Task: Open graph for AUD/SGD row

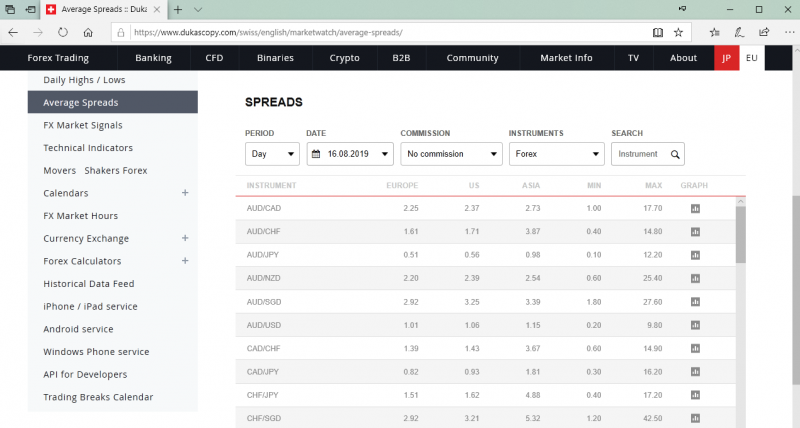Action: pyautogui.click(x=695, y=302)
